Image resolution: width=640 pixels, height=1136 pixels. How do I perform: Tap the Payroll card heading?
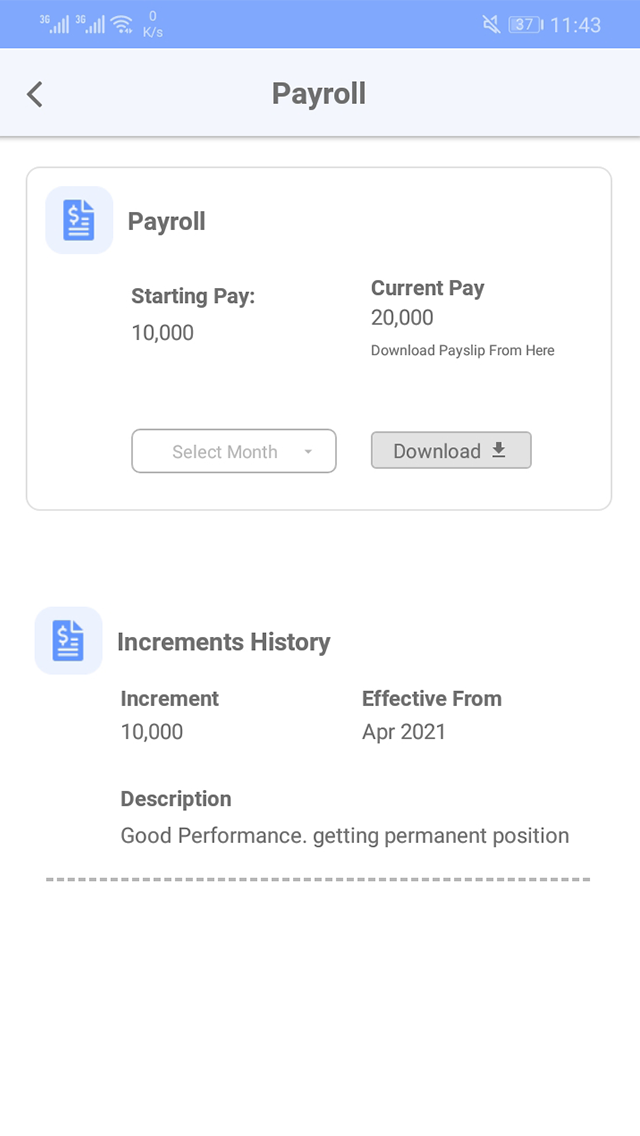(x=167, y=221)
